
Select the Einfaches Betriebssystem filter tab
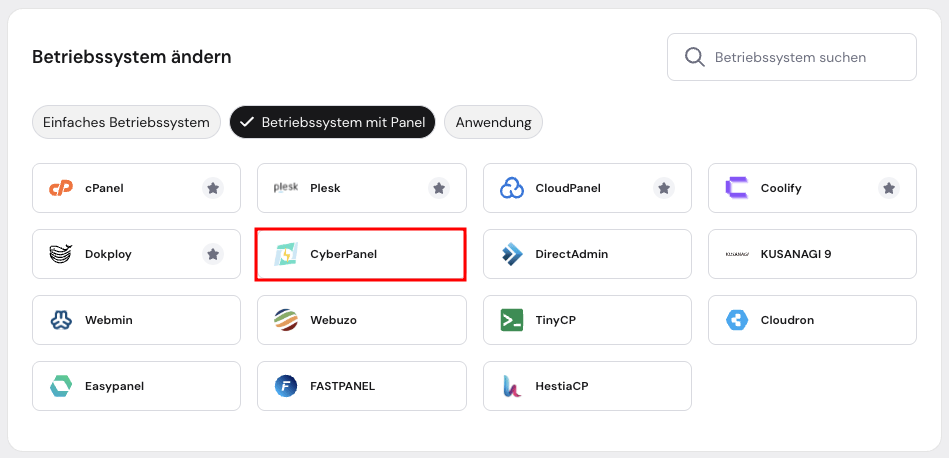click(126, 122)
